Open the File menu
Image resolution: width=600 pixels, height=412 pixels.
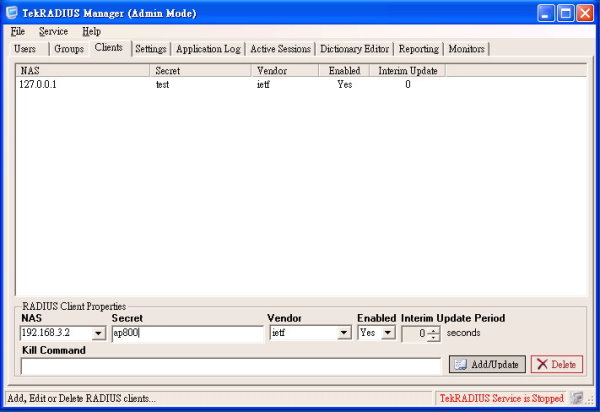pos(18,31)
